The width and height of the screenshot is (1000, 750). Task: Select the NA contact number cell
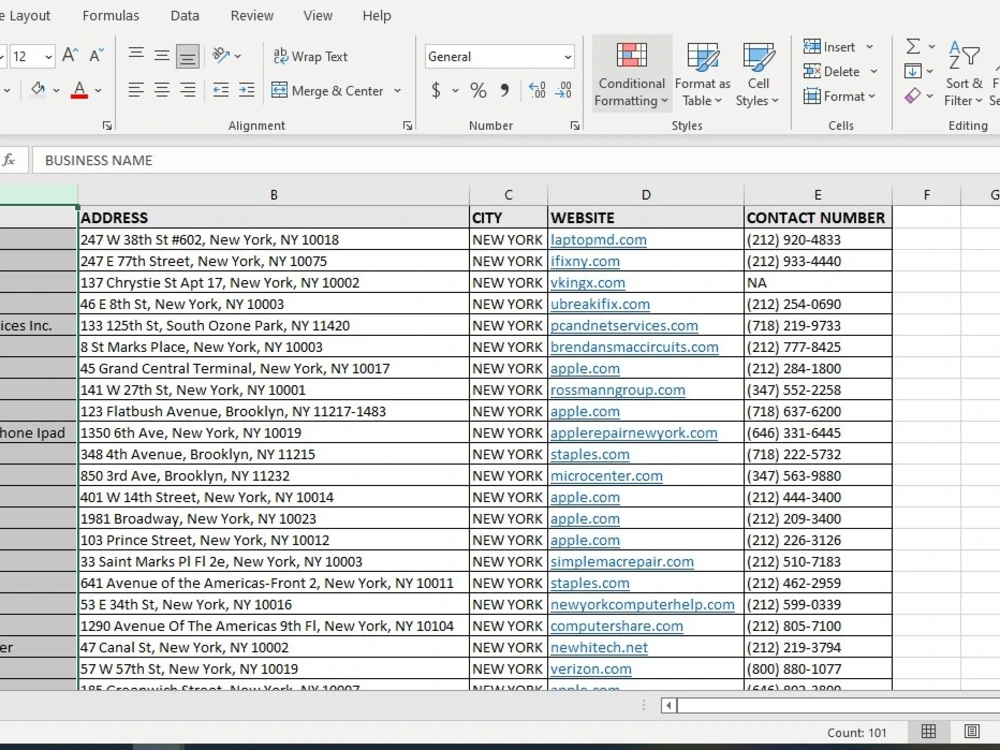[818, 283]
